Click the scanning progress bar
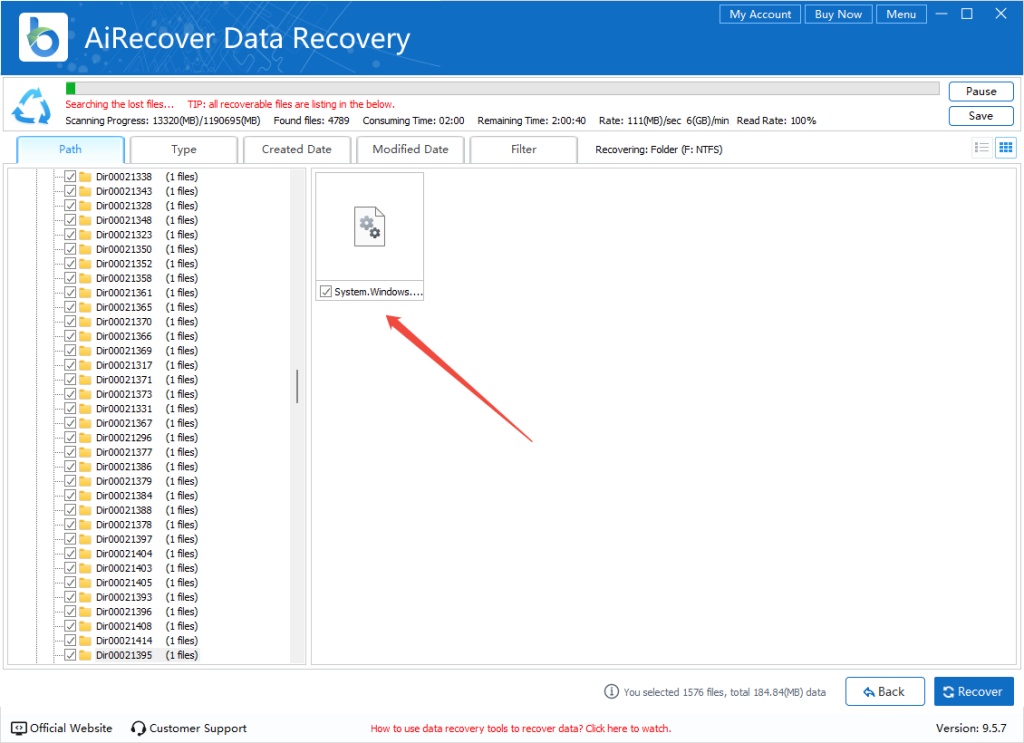The width and height of the screenshot is (1024, 743). (502, 88)
